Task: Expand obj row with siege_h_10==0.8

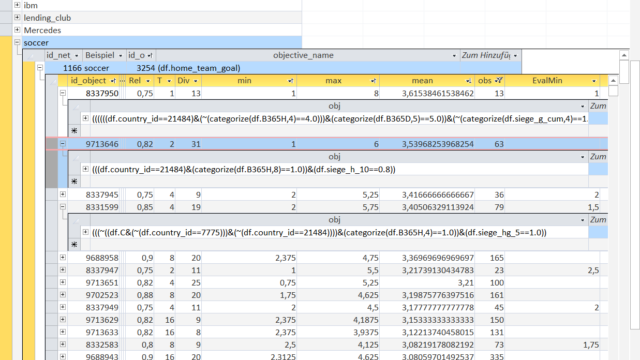Action: tap(85, 169)
